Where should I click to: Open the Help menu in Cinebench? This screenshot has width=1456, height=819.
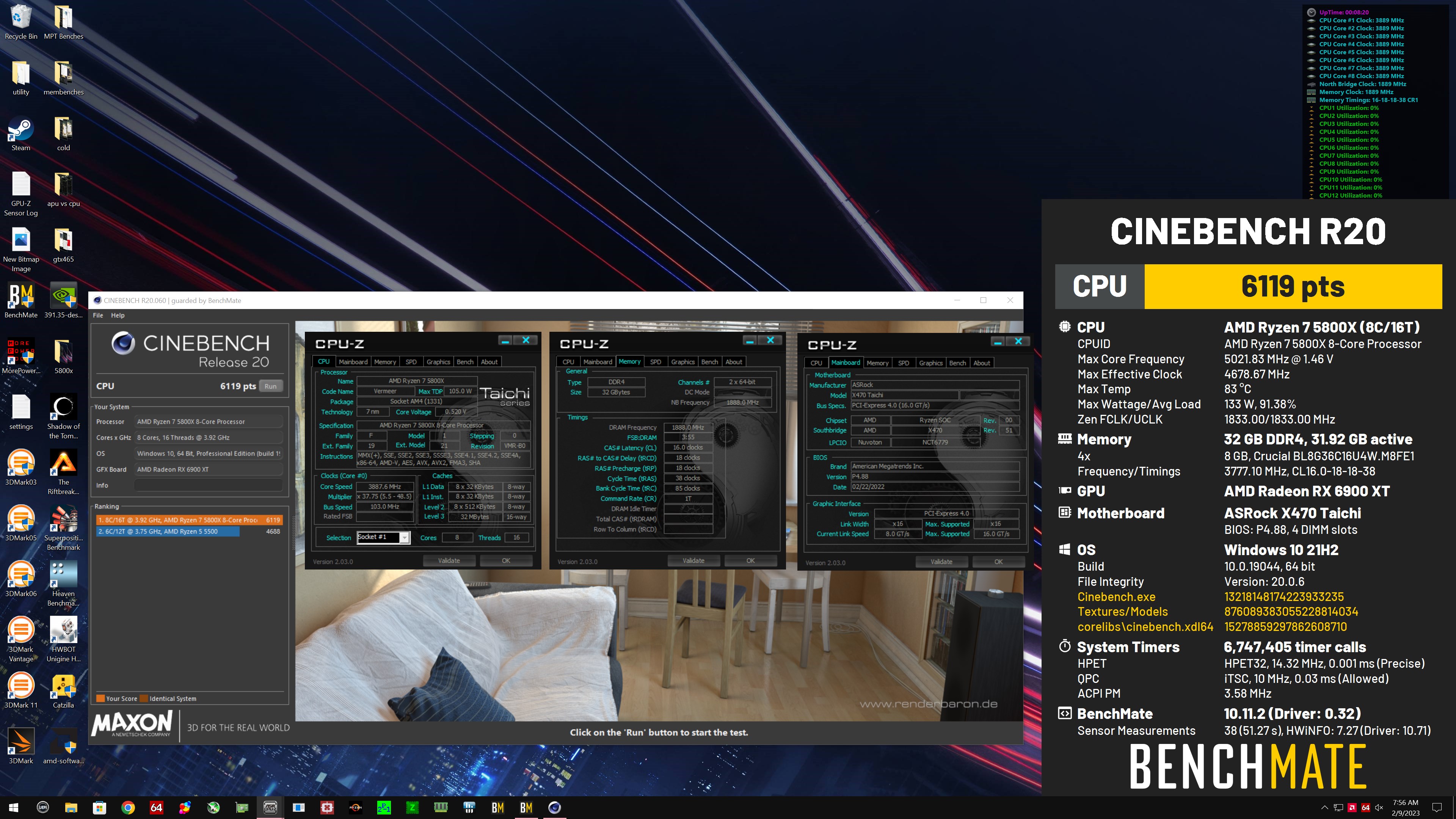118,315
